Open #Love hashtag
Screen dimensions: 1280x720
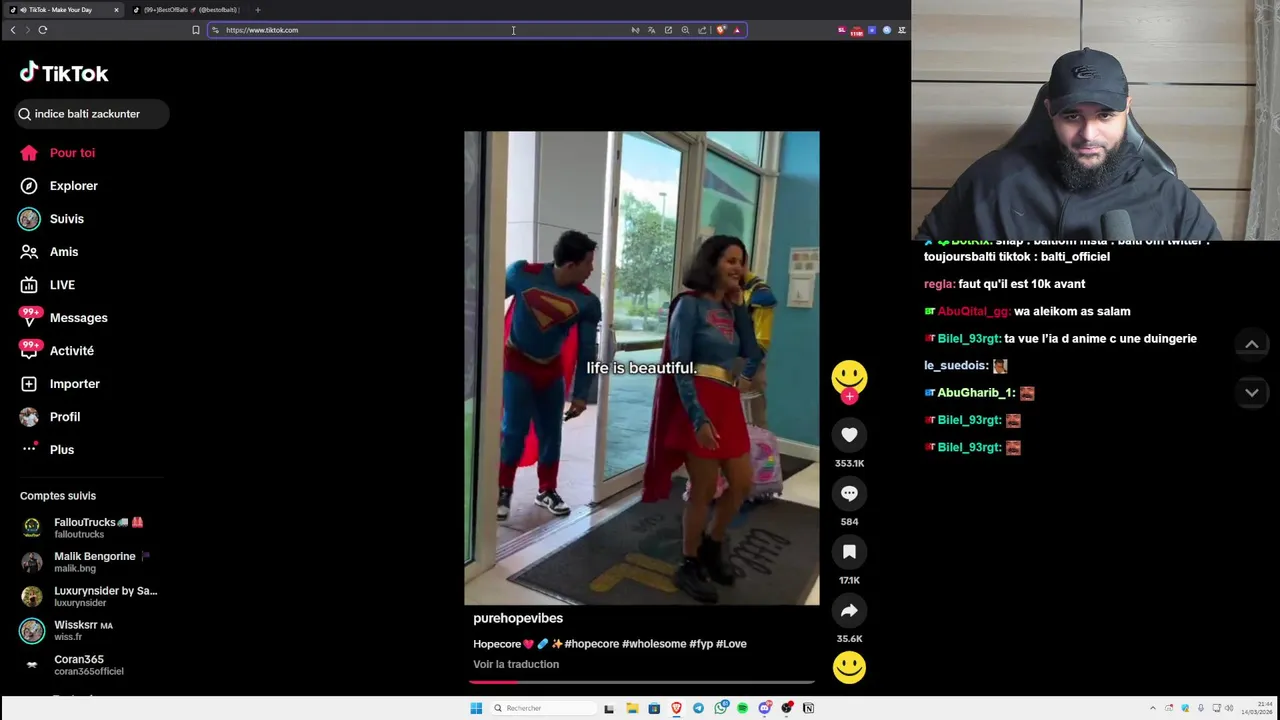[731, 644]
